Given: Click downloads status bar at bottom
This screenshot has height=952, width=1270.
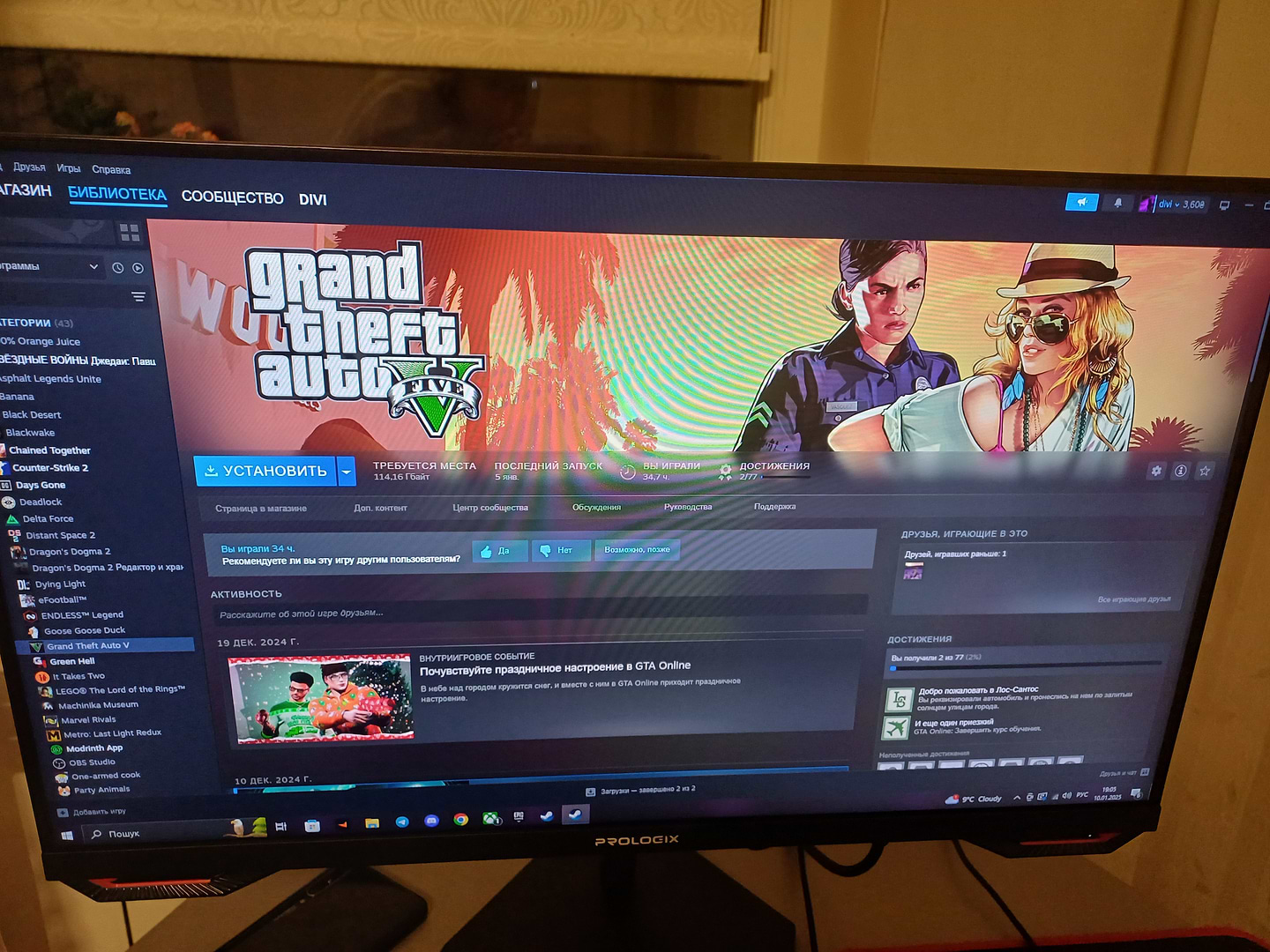Looking at the screenshot, I should (x=641, y=790).
